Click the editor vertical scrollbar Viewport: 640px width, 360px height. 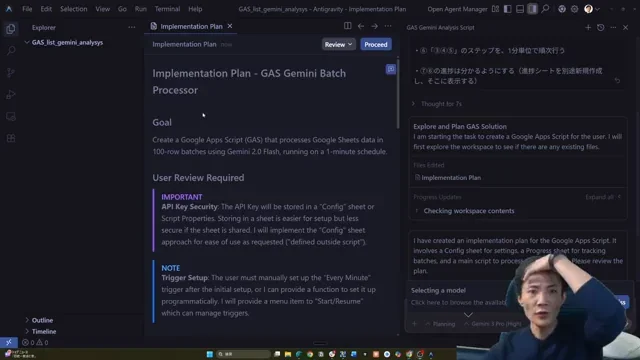click(x=398, y=94)
